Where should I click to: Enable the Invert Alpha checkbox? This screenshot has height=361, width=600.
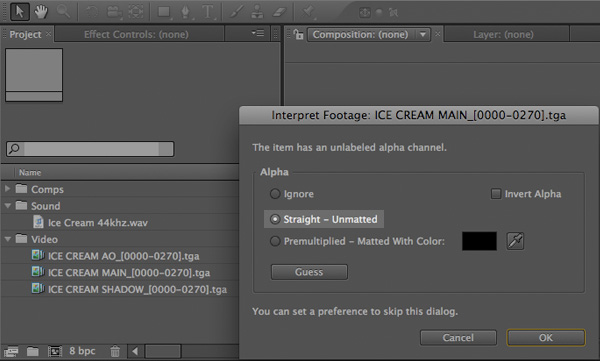[496, 194]
